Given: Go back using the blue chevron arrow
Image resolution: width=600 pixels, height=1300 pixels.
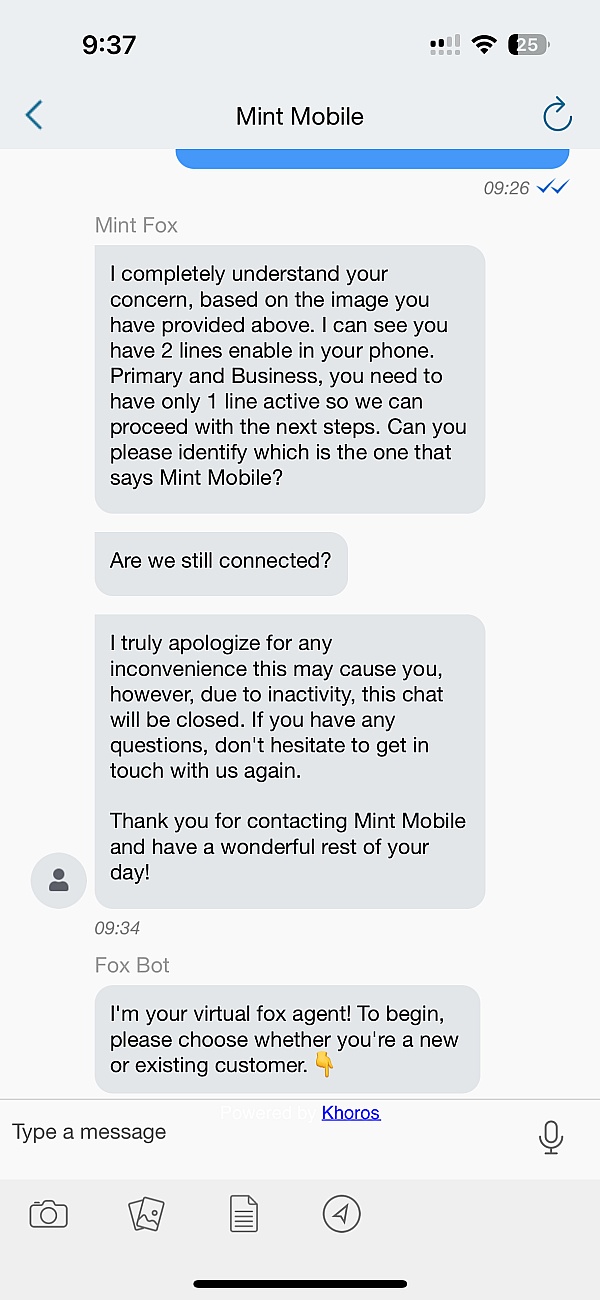Looking at the screenshot, I should tap(33, 115).
